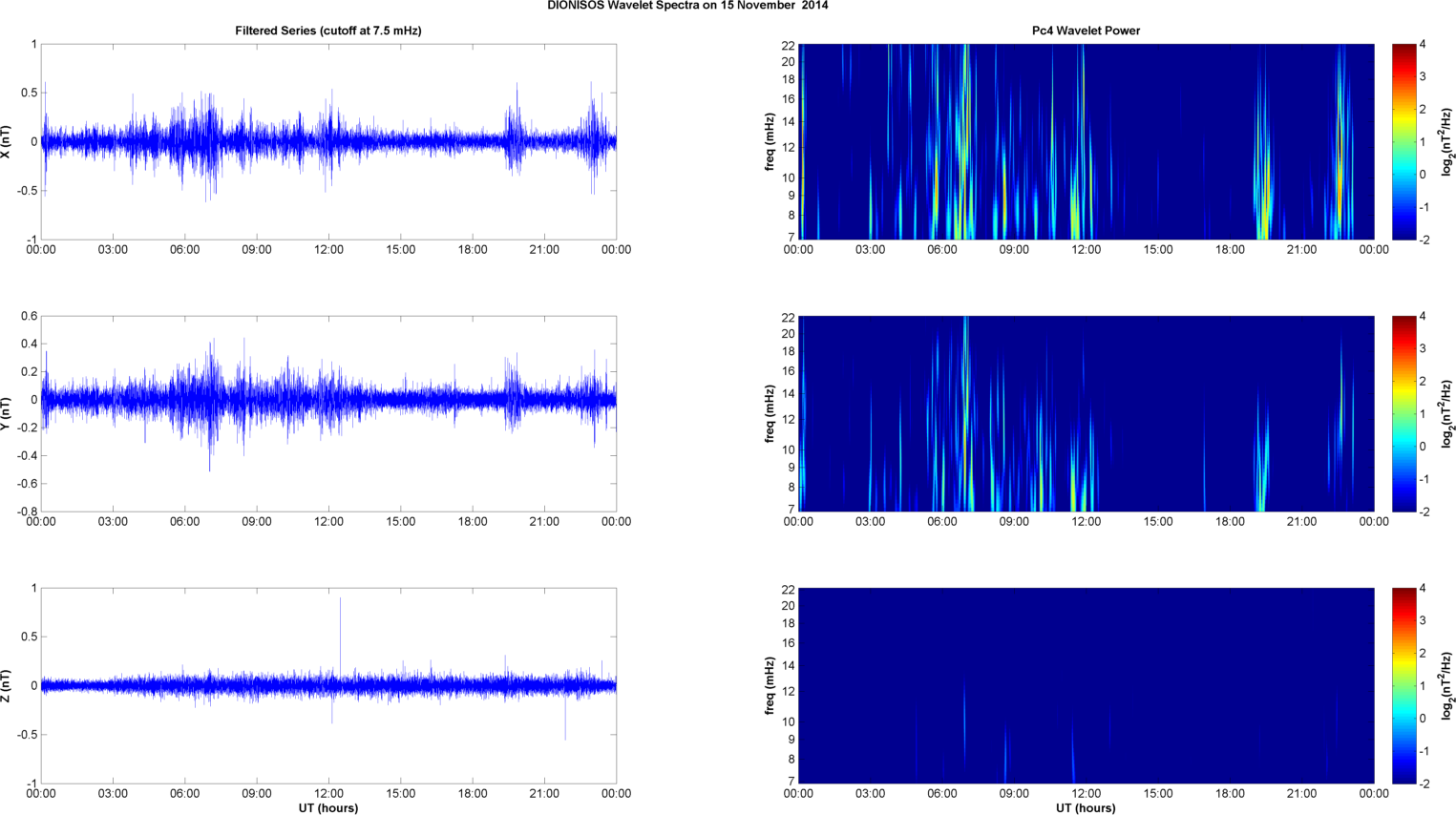The width and height of the screenshot is (1456, 815).
Task: Click the log2(nT²/Hz) label of top colorbar
Action: 1447,141
